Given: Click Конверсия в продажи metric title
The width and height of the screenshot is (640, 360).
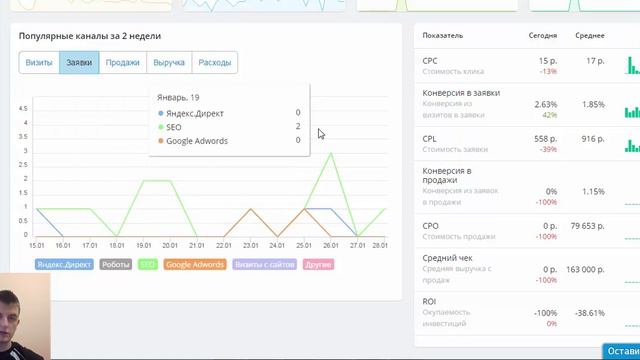Looking at the screenshot, I should (447, 176).
